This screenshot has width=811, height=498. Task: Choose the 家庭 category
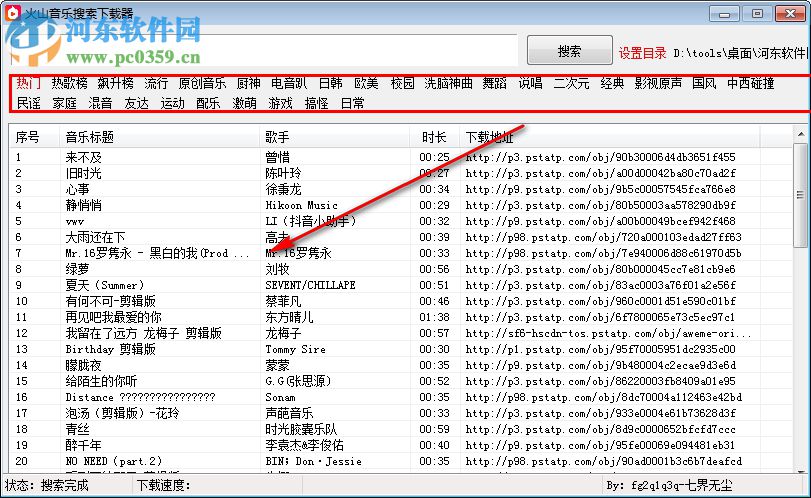65,103
